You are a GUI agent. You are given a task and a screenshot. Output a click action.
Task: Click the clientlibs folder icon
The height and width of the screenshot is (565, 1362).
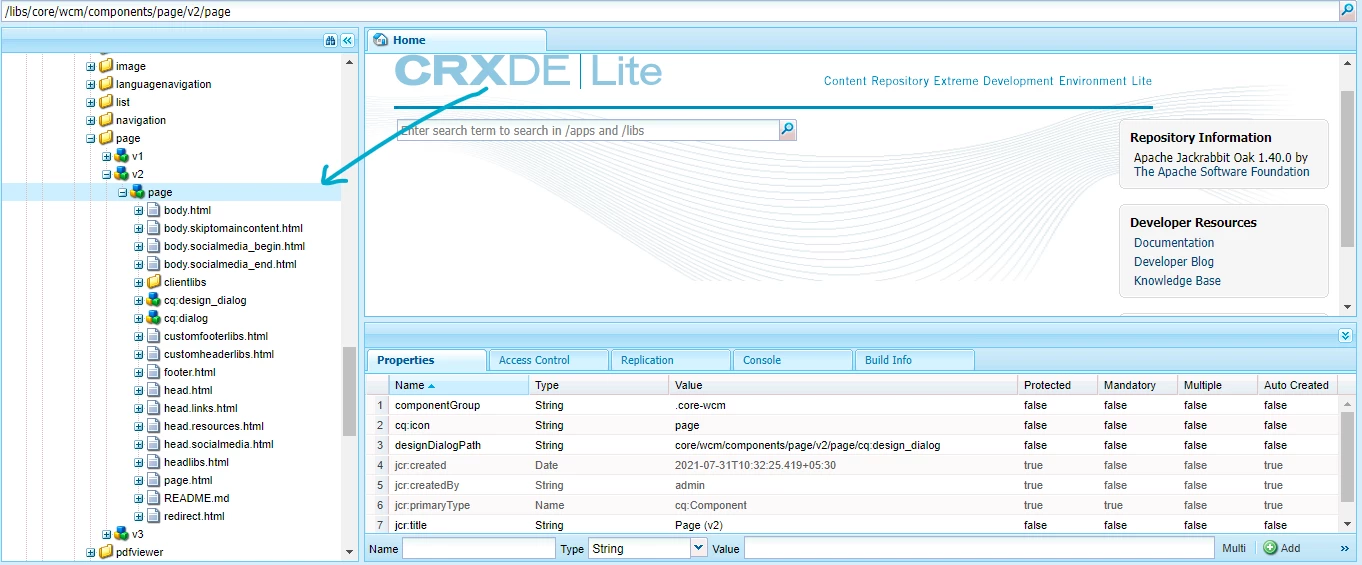(154, 282)
